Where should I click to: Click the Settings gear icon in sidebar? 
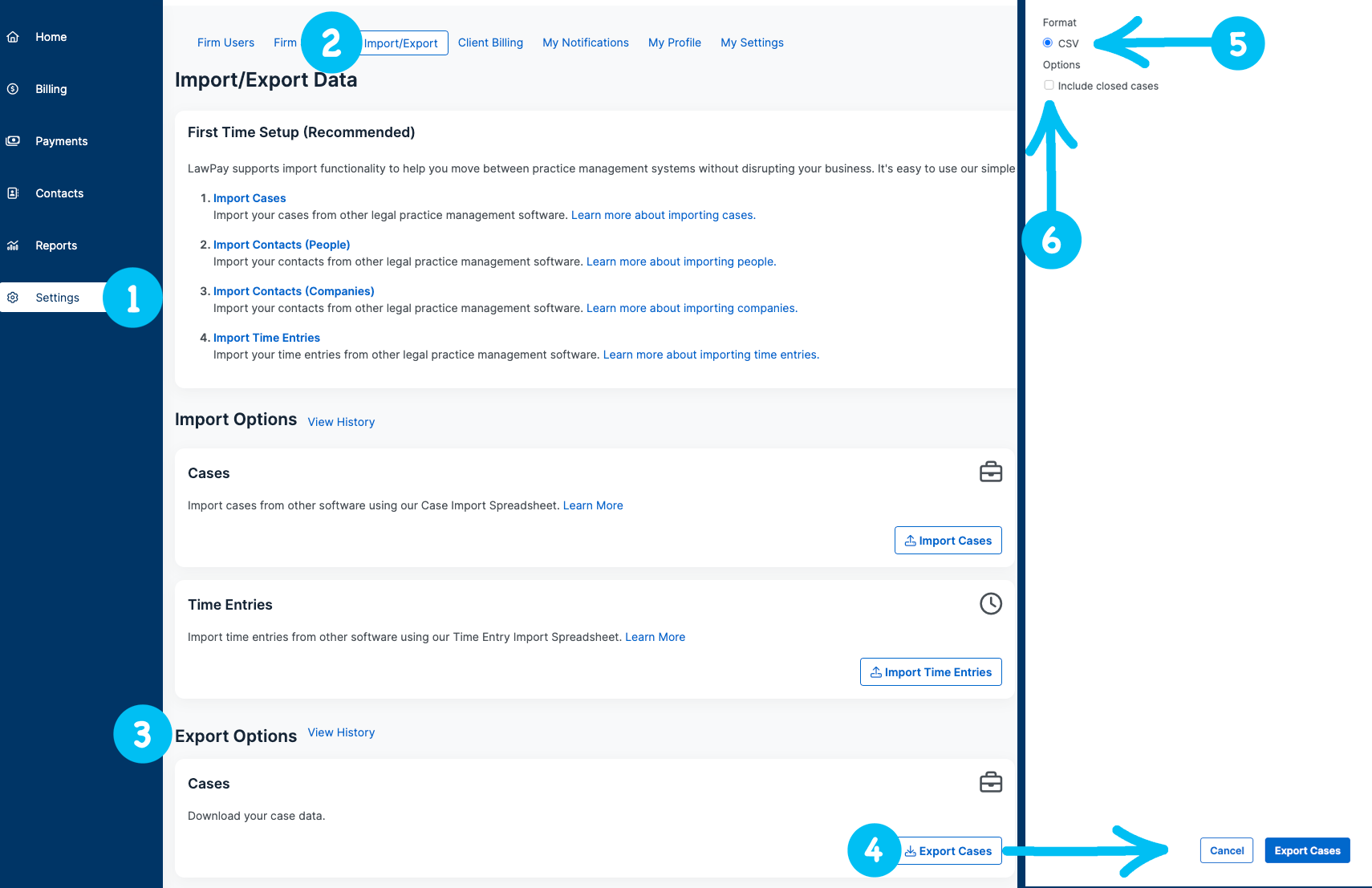[13, 298]
